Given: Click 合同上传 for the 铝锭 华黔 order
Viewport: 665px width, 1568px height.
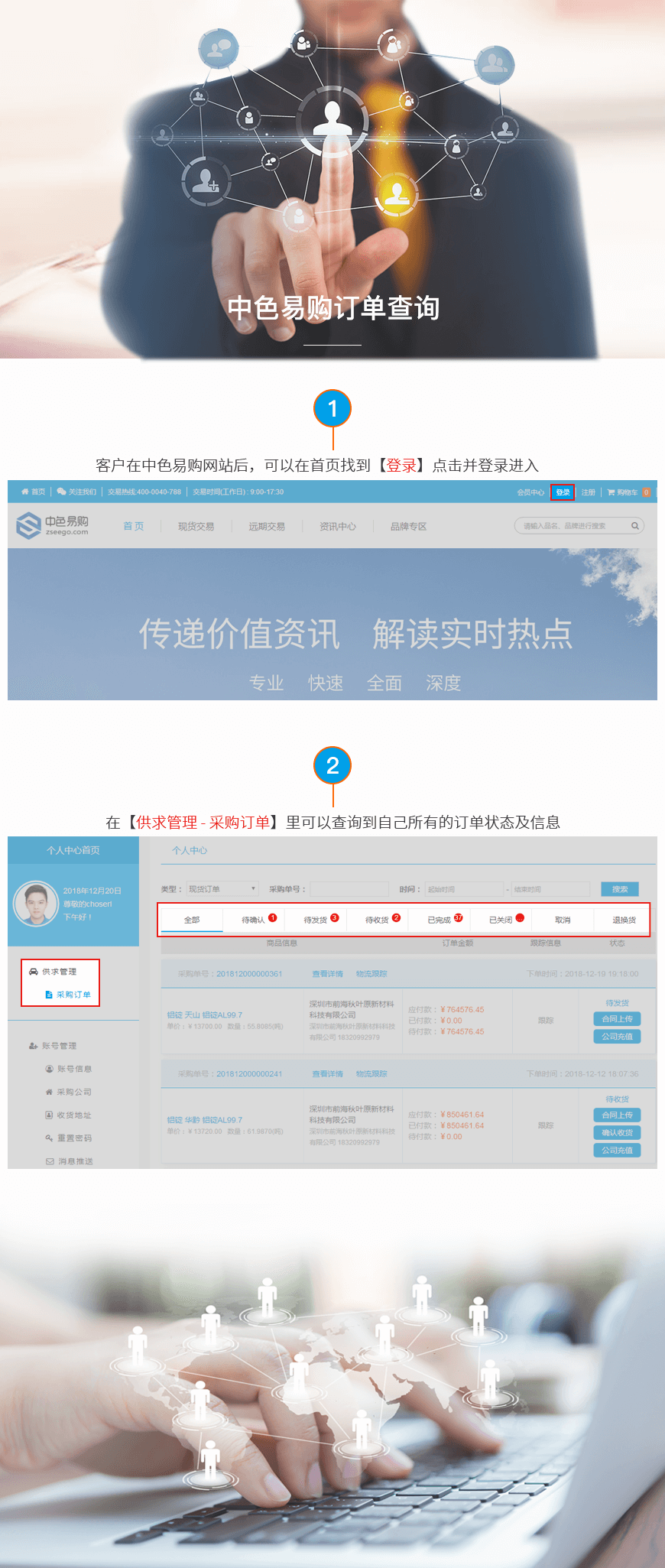Looking at the screenshot, I should point(617,1115).
